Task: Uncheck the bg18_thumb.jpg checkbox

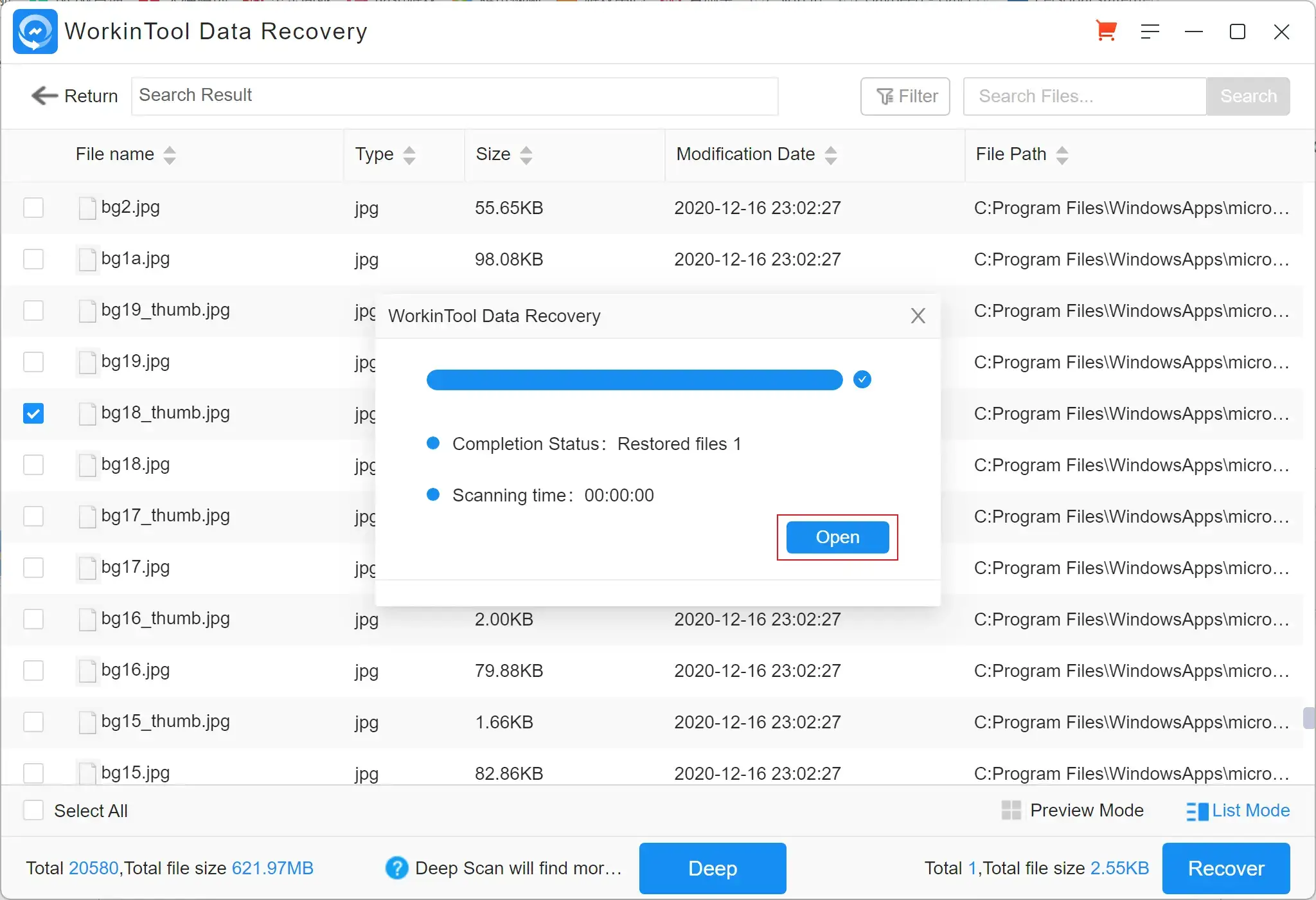Action: (33, 413)
